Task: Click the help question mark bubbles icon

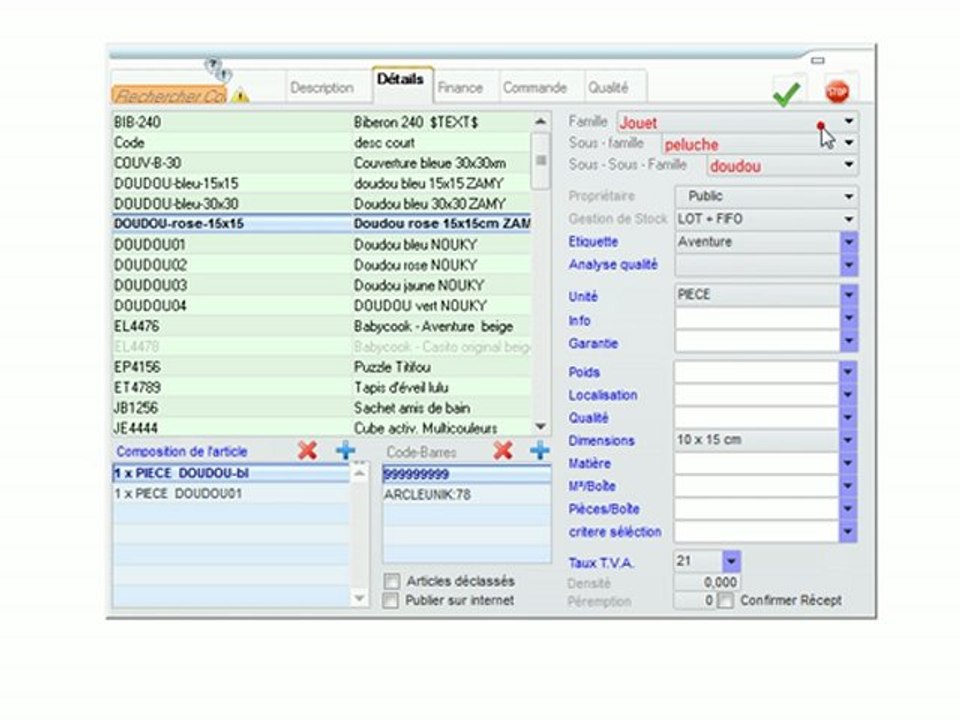Action: (x=218, y=69)
